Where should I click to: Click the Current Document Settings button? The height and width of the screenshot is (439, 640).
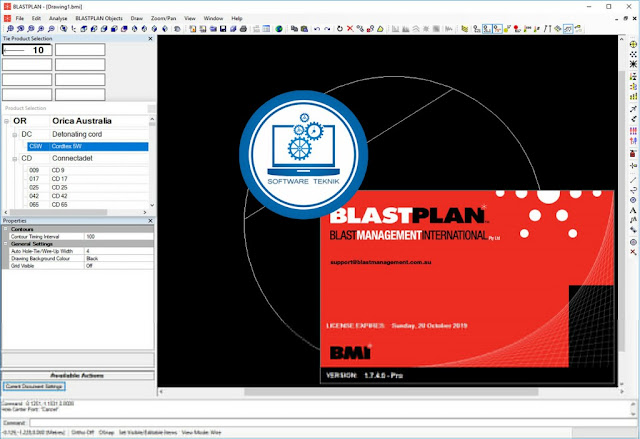(x=34, y=386)
